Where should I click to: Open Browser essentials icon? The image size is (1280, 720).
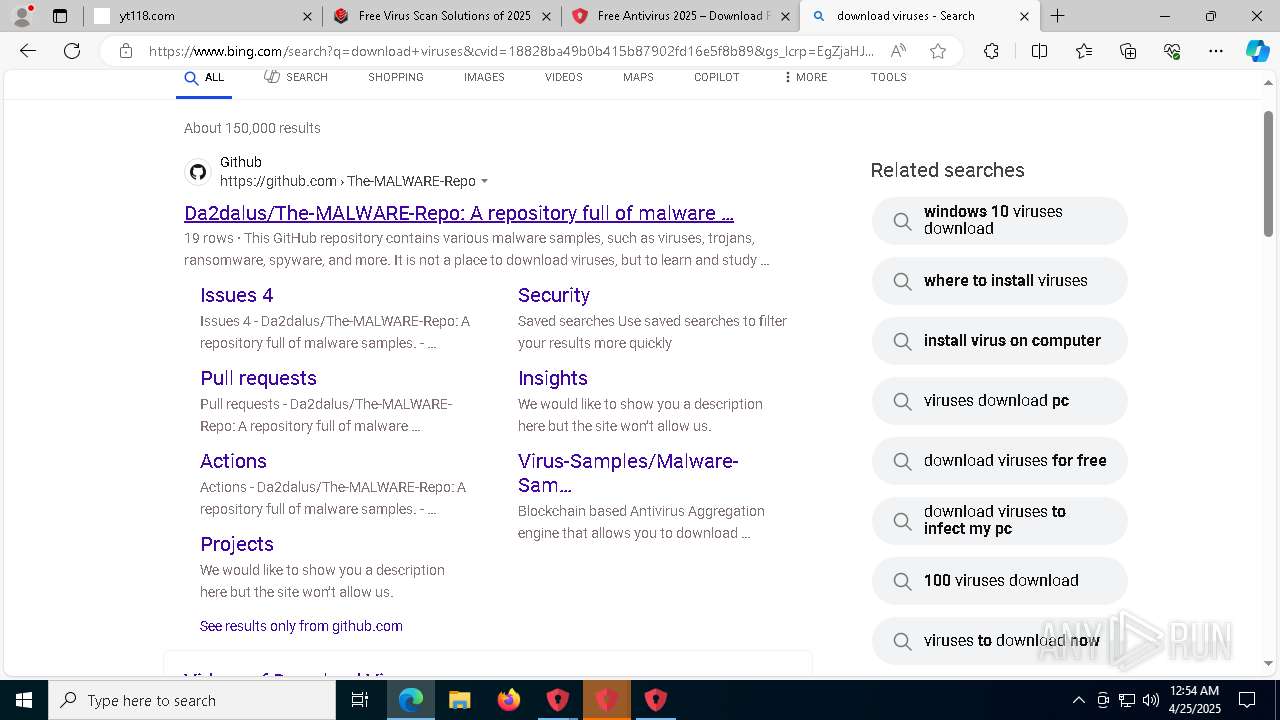(1172, 51)
